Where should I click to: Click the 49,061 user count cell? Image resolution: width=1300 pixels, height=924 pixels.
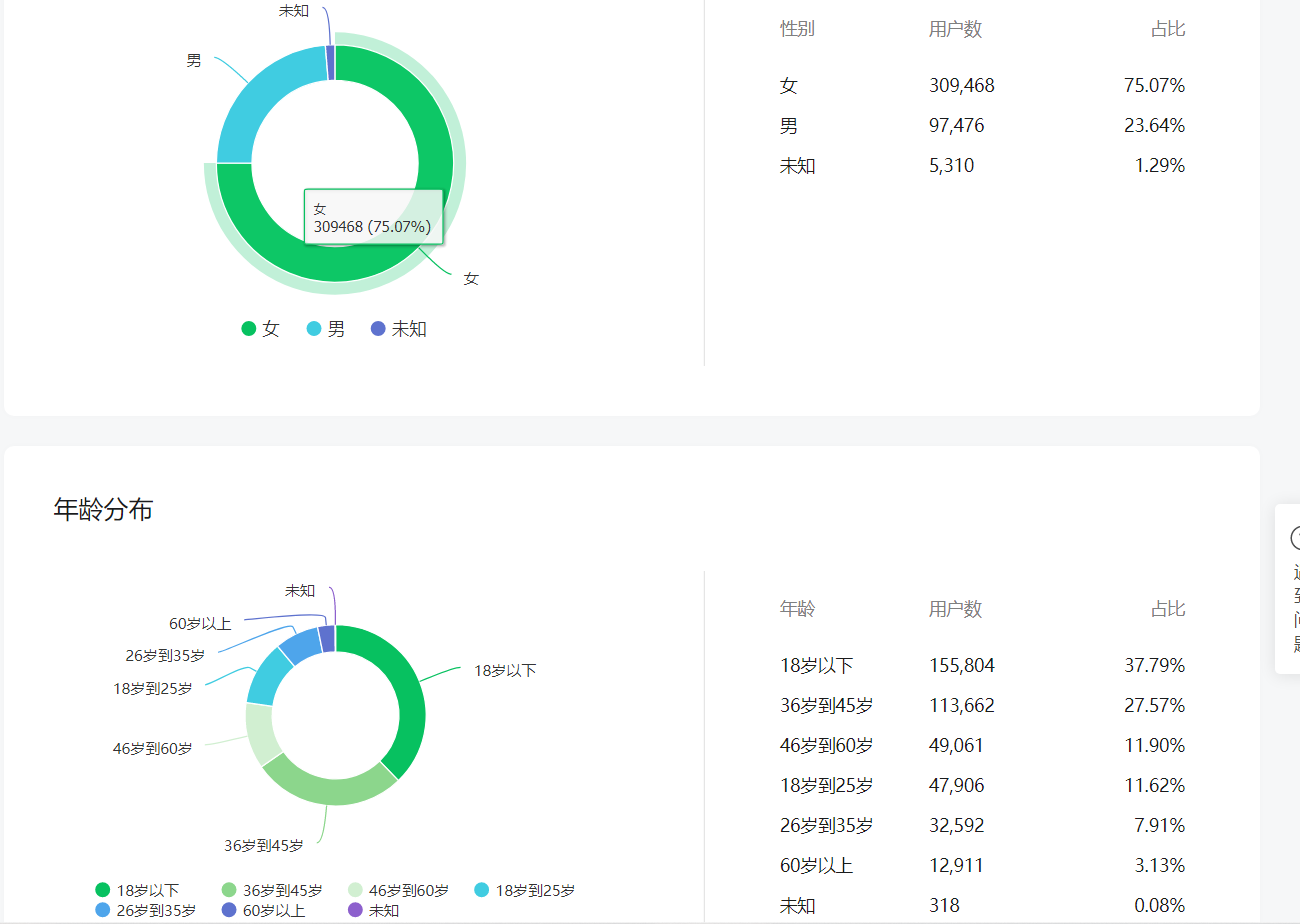(957, 746)
